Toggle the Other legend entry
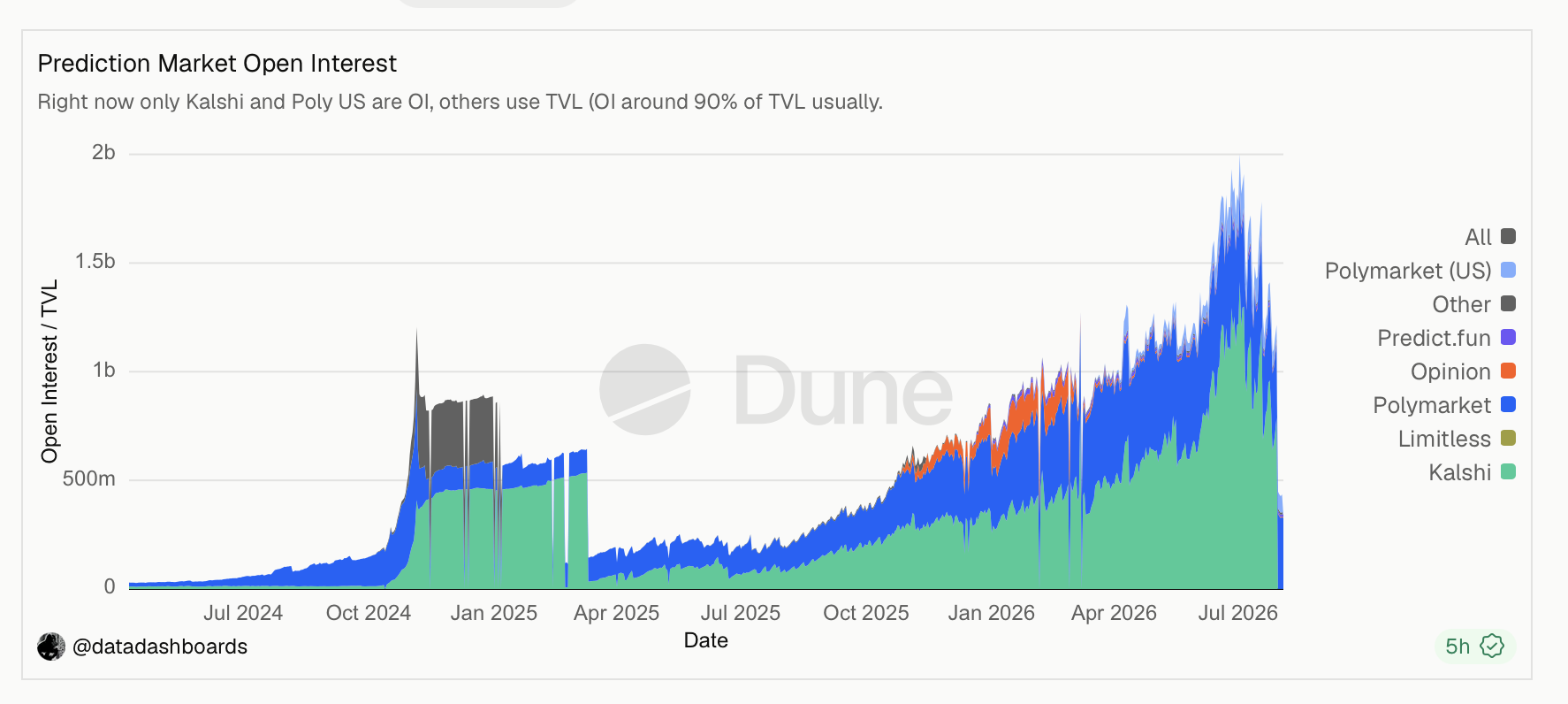 pyautogui.click(x=1473, y=304)
